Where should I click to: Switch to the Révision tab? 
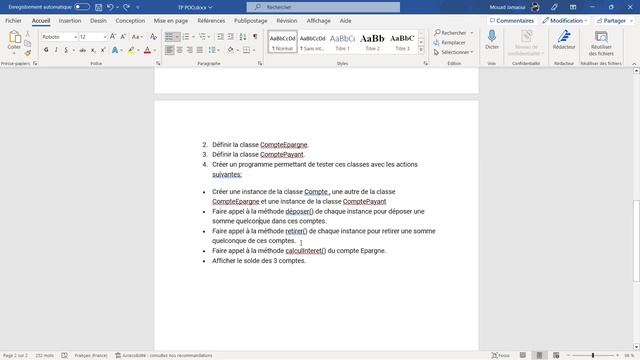click(x=287, y=20)
